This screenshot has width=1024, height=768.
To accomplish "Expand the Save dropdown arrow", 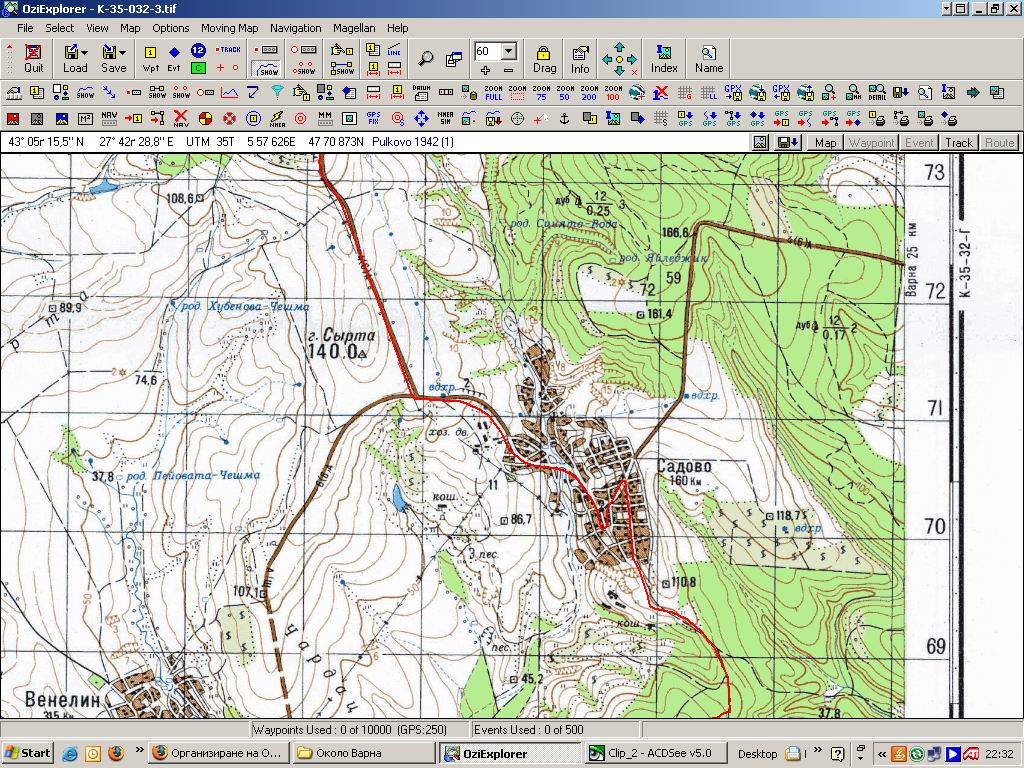I will pos(123,51).
